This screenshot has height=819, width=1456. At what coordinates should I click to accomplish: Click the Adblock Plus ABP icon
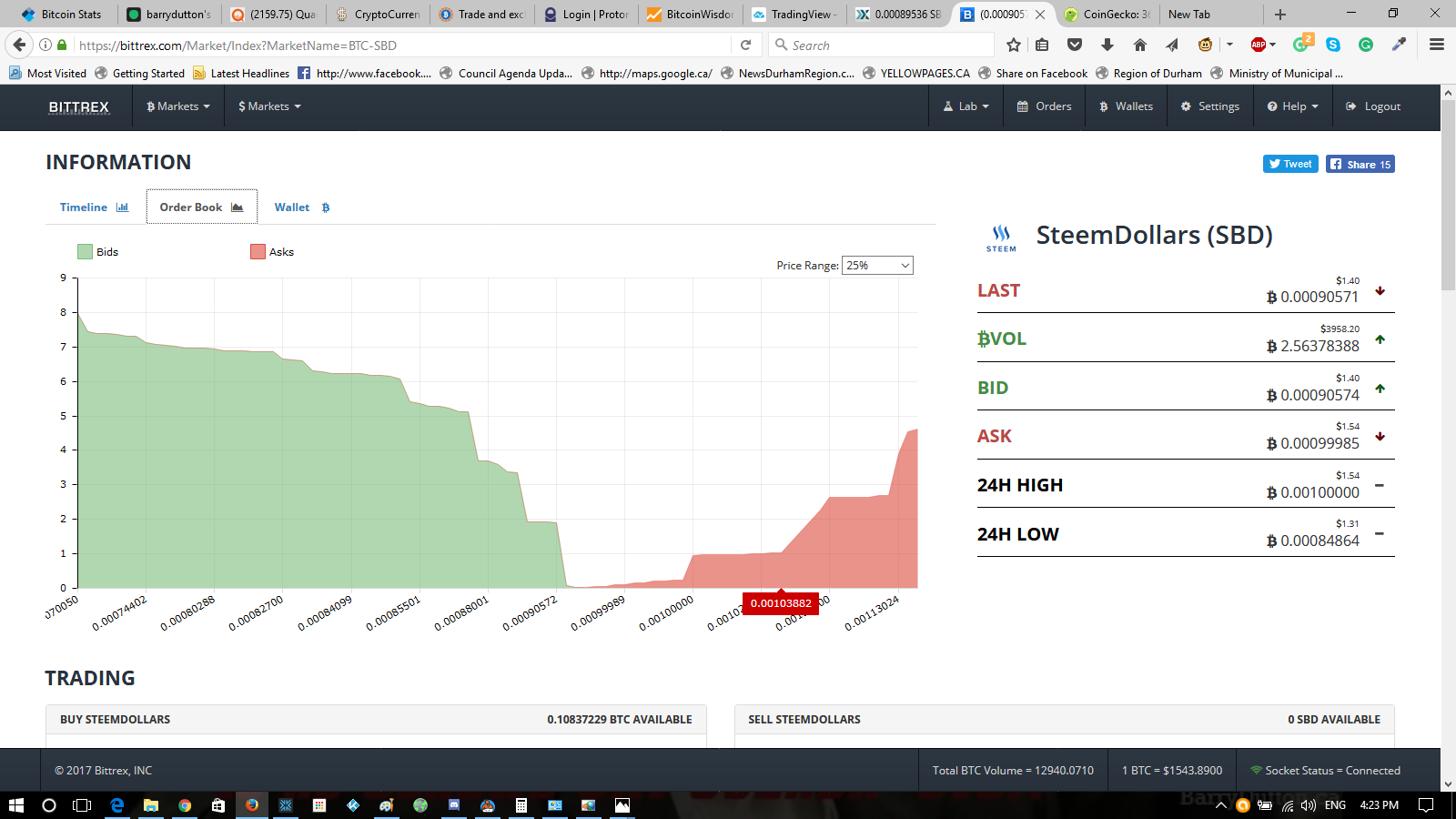tap(1259, 45)
